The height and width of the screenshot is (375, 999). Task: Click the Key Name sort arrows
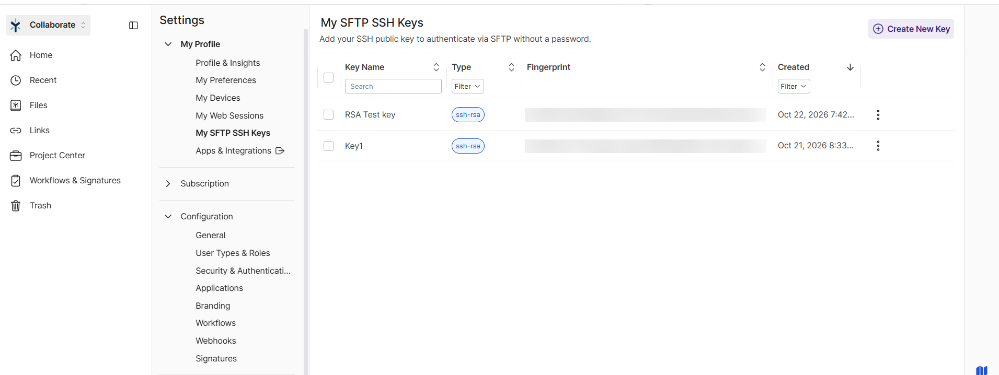point(436,67)
